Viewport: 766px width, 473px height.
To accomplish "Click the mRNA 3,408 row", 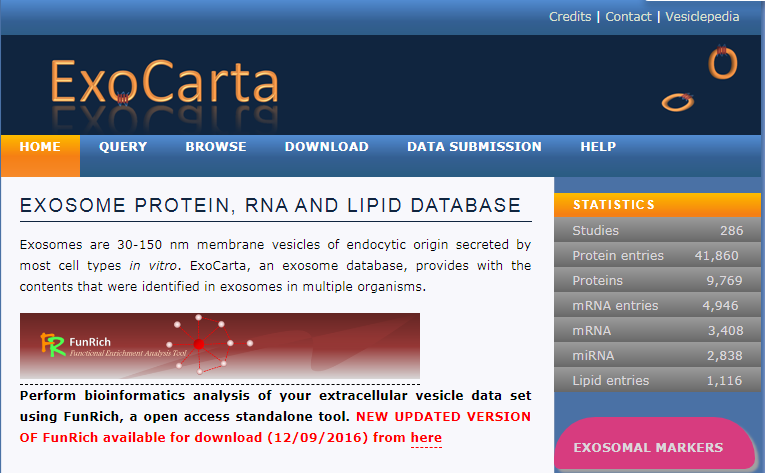I will pyautogui.click(x=658, y=330).
